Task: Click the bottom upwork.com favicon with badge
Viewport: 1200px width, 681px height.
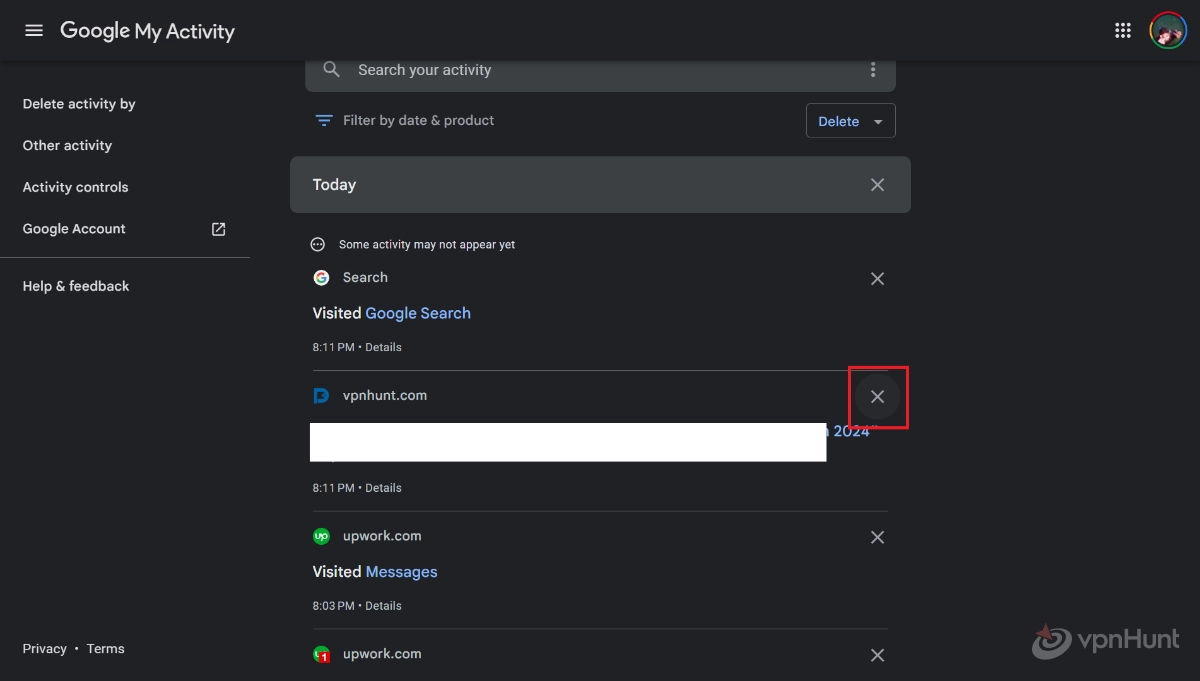Action: pos(321,654)
